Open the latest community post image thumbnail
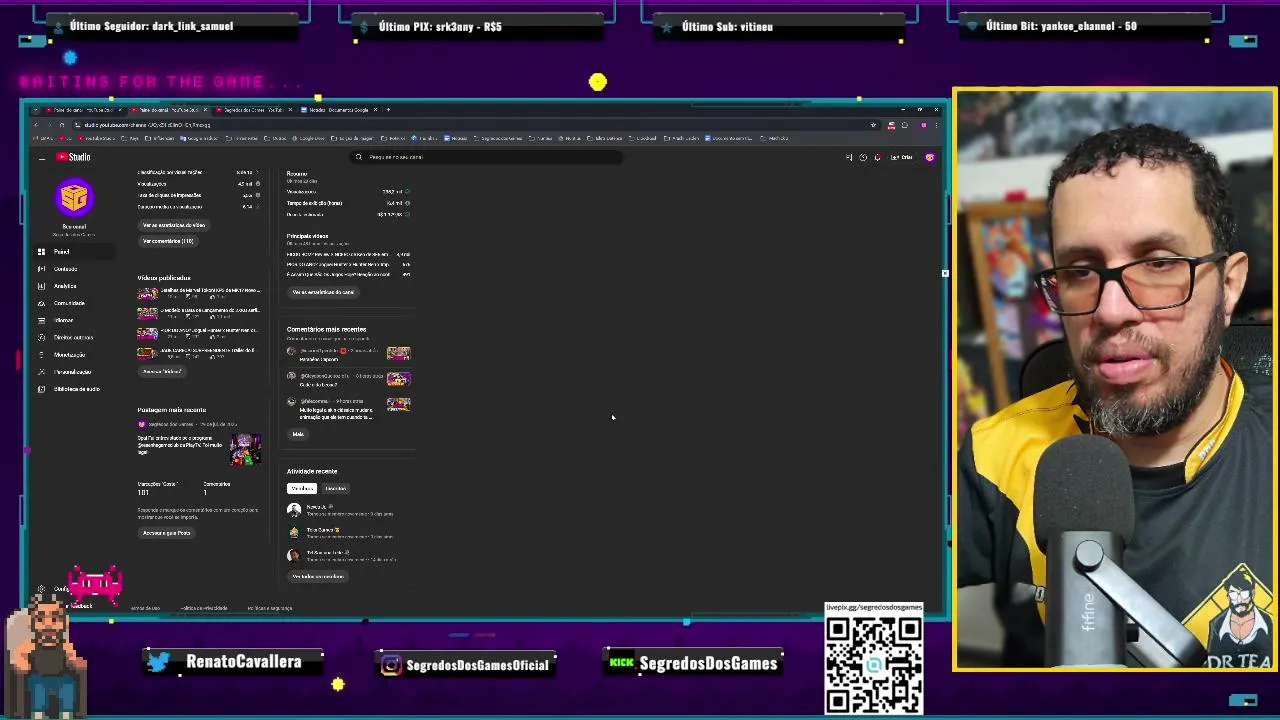The height and width of the screenshot is (720, 1280). click(245, 449)
